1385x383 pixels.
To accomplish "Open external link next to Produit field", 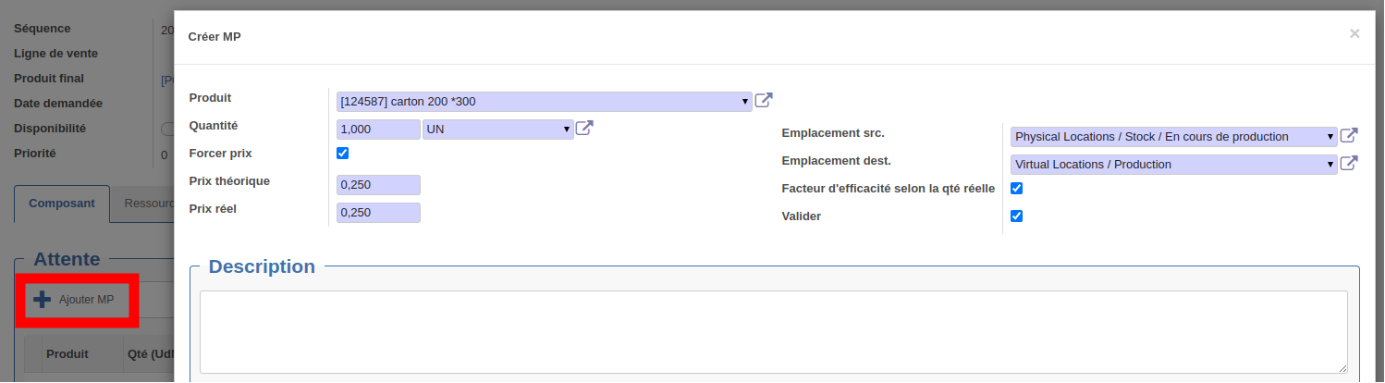I will 764,101.
